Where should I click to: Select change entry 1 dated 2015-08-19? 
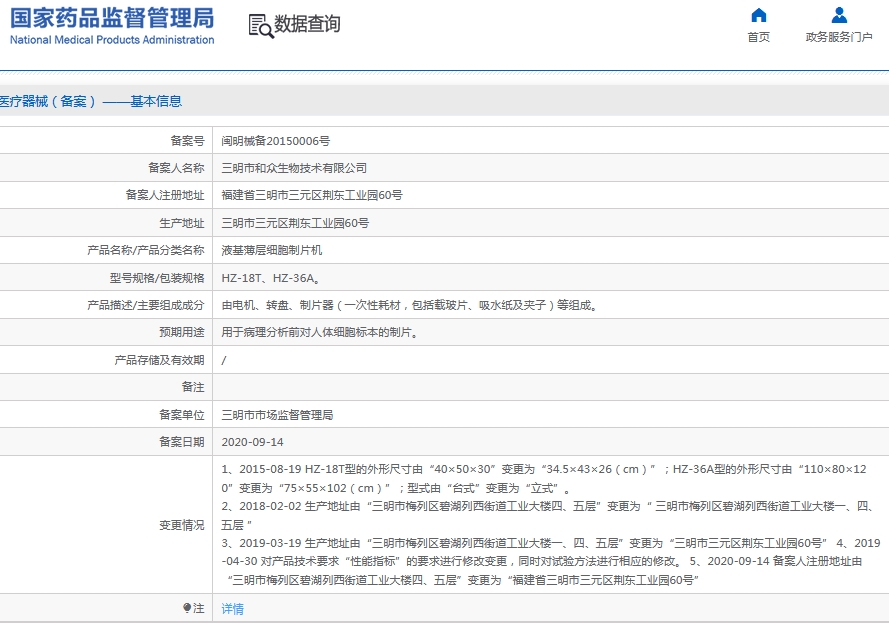coord(544,478)
